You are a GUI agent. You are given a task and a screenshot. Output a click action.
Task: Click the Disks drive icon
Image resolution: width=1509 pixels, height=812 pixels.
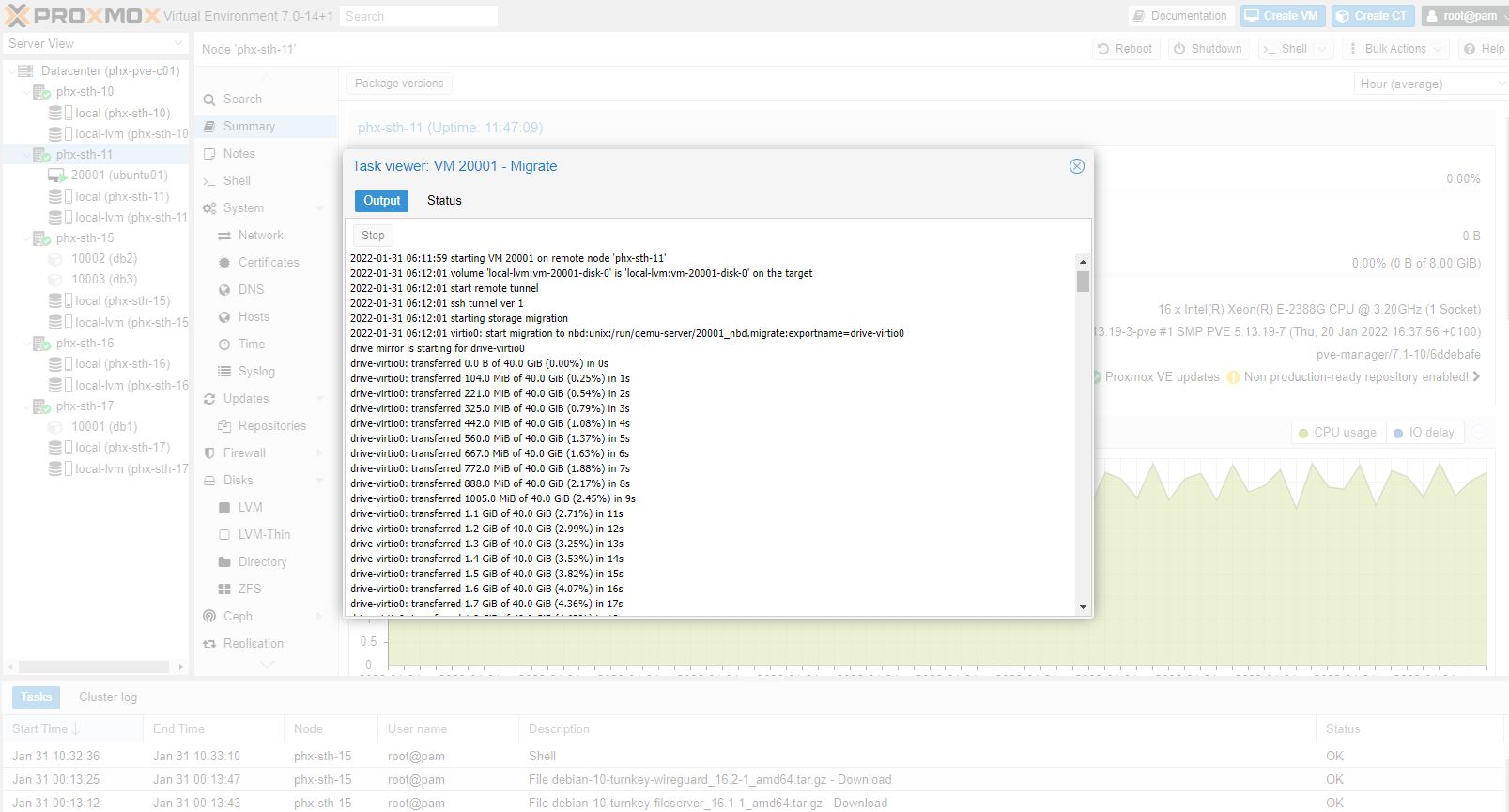209,481
